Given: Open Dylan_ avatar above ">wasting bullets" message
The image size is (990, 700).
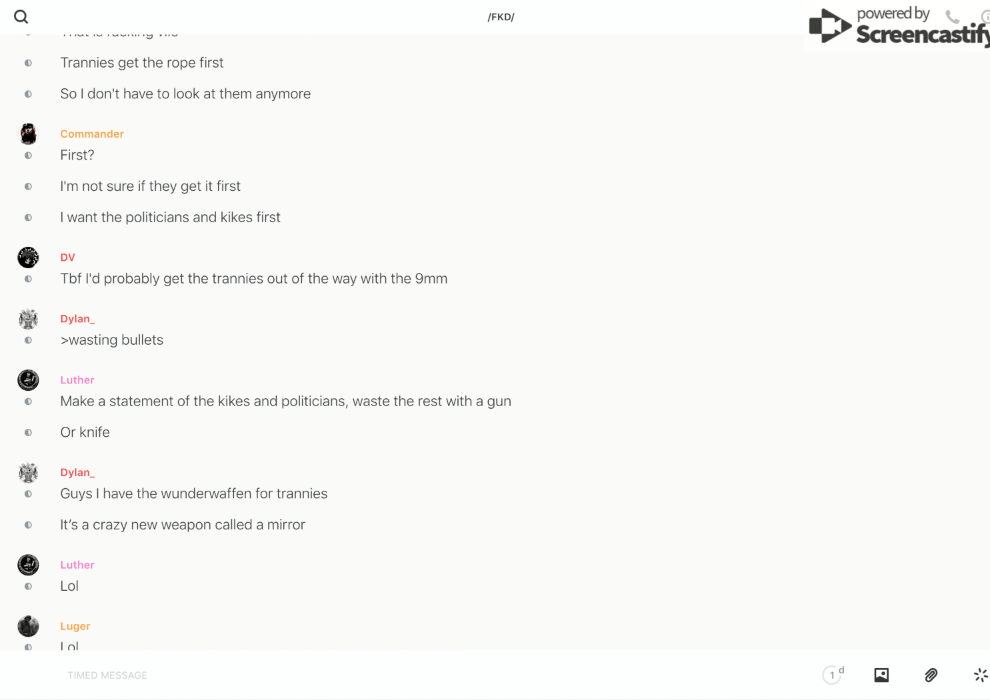Looking at the screenshot, I should tap(28, 319).
